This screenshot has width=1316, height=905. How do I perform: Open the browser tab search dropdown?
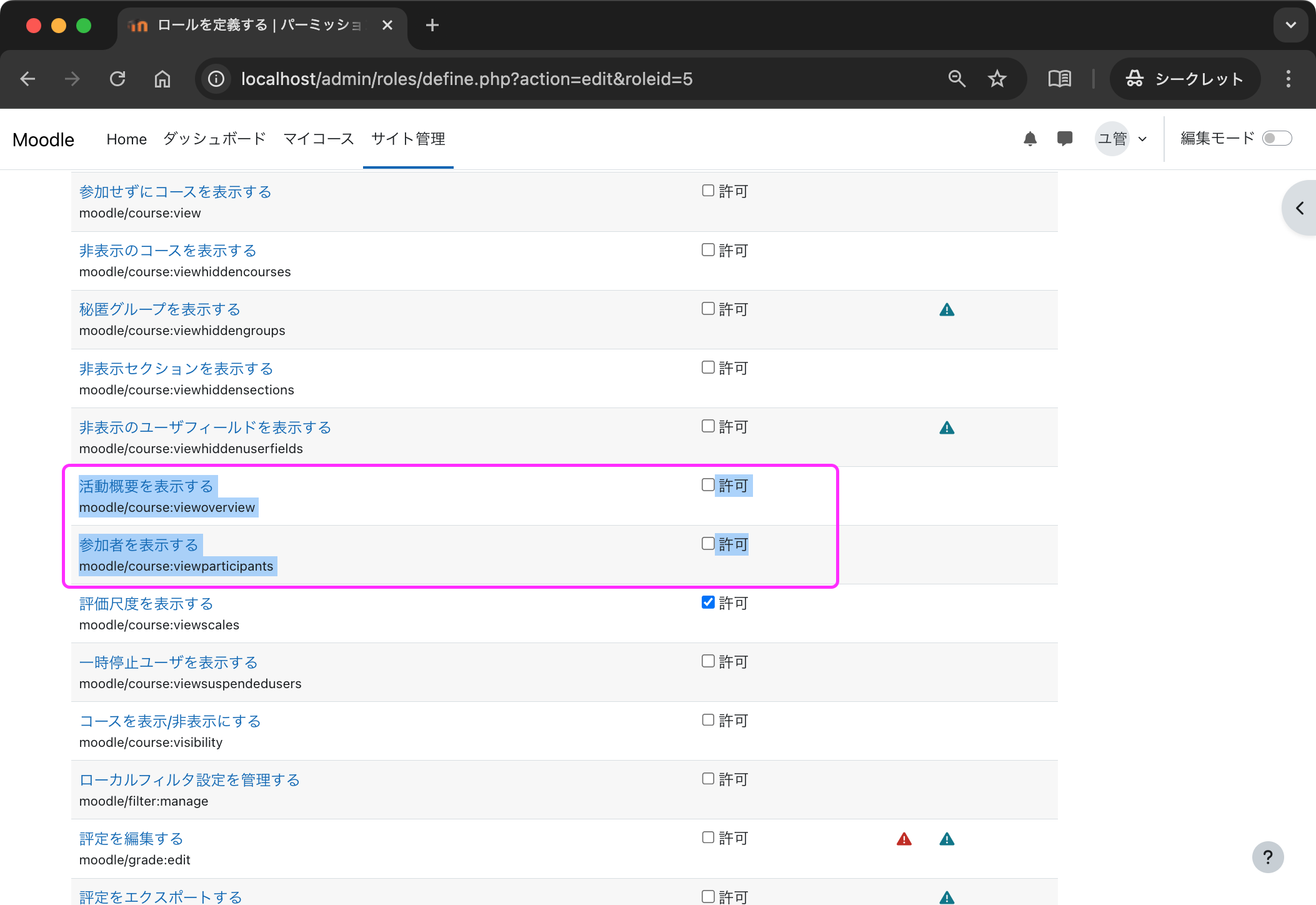coord(1290,25)
